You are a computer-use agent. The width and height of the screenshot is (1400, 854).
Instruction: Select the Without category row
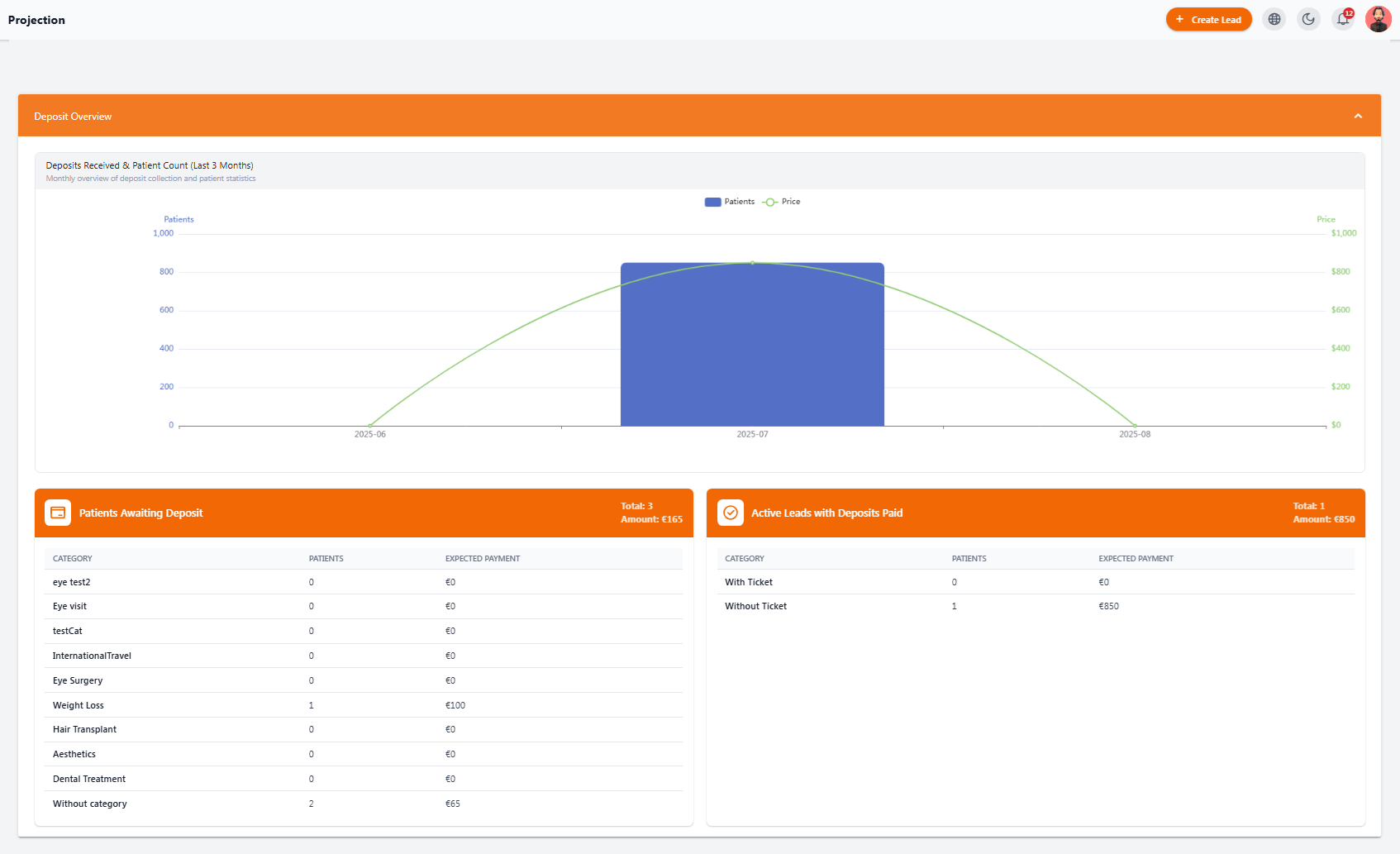(x=364, y=804)
